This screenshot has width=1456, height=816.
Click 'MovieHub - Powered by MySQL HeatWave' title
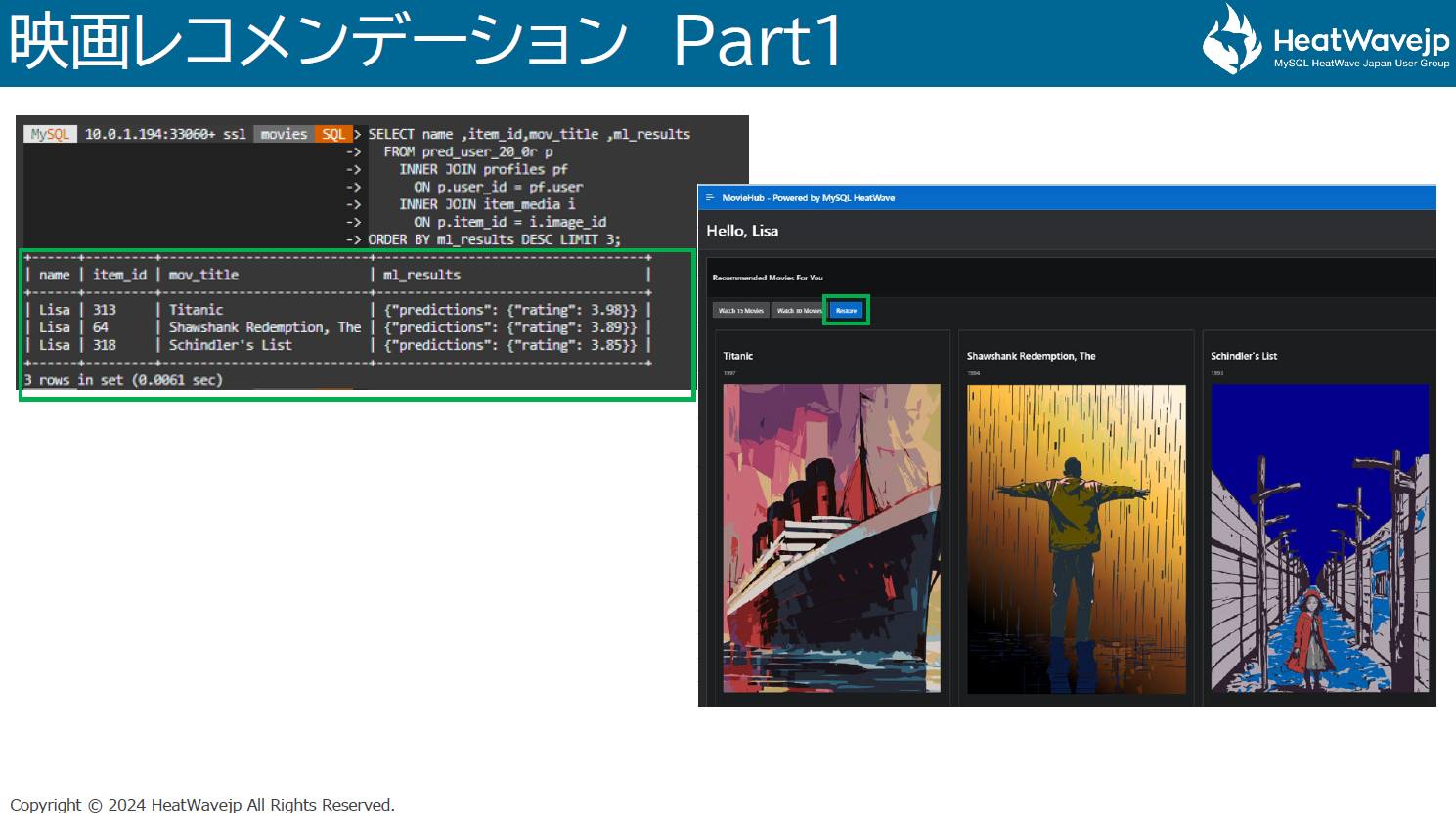pos(809,197)
